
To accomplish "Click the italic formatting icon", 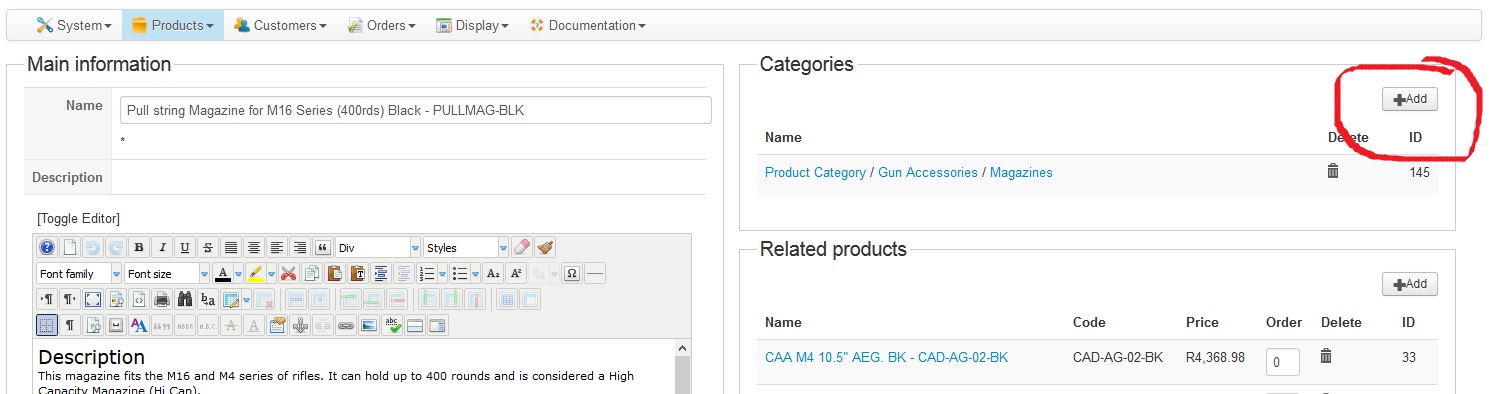I will [x=162, y=247].
